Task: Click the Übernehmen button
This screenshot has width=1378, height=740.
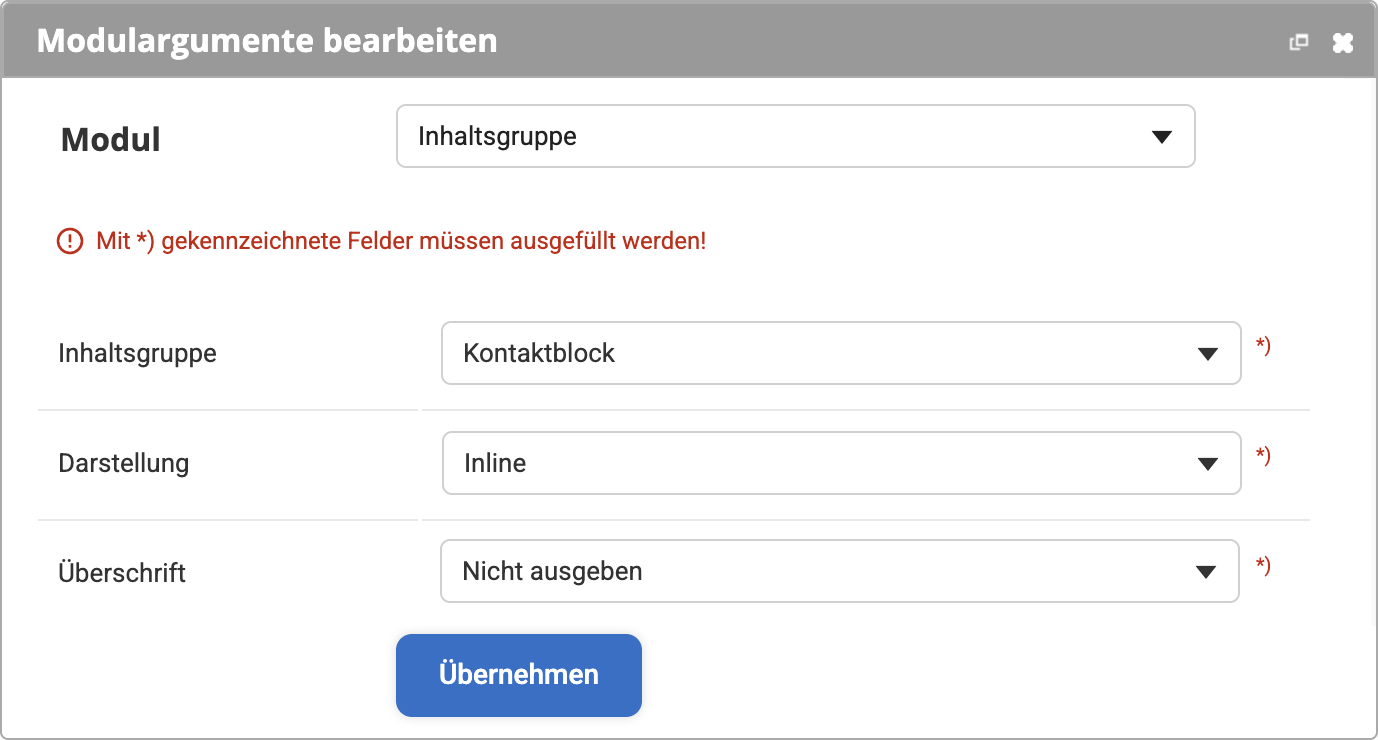Action: click(x=519, y=675)
